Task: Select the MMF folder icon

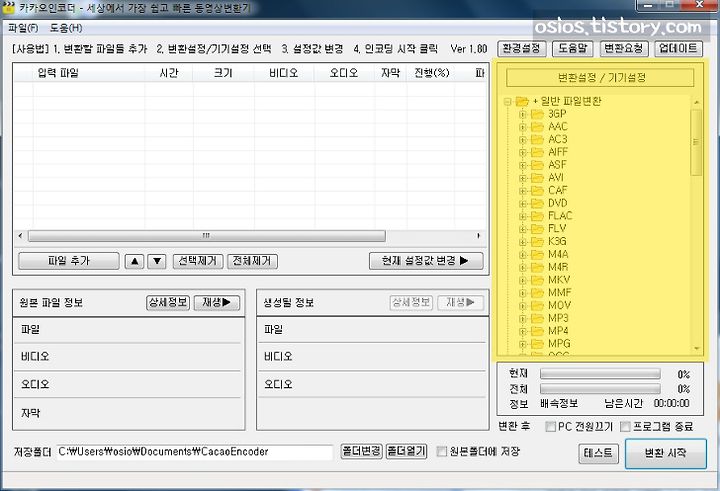Action: [x=537, y=293]
